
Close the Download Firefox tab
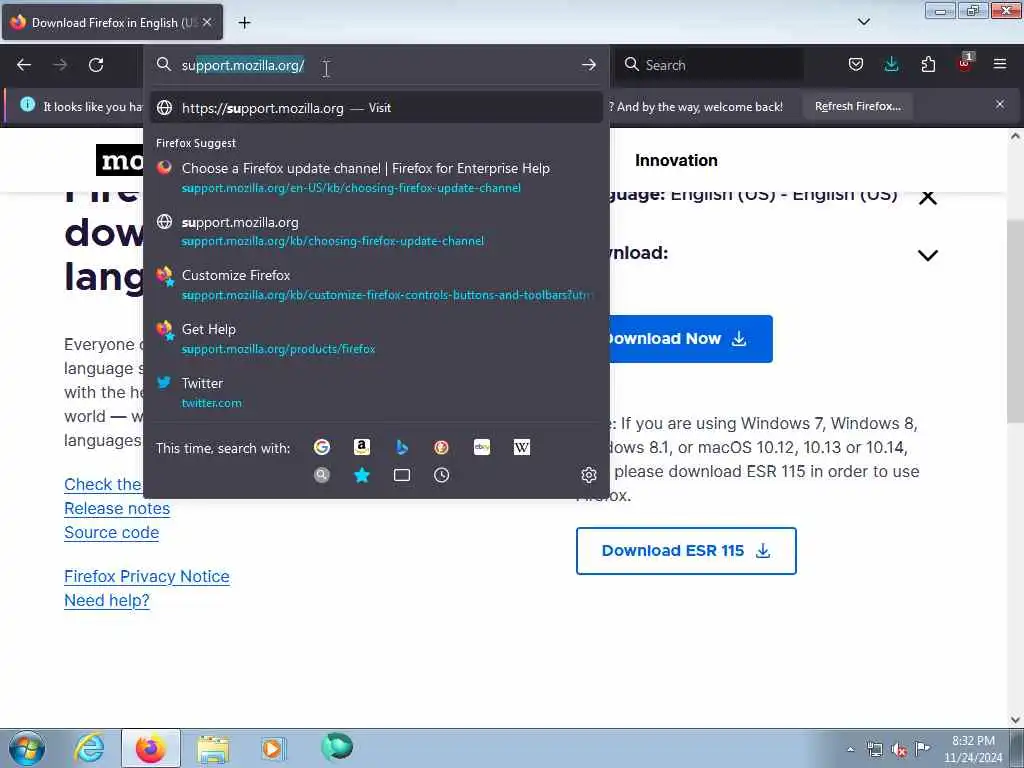(x=207, y=22)
